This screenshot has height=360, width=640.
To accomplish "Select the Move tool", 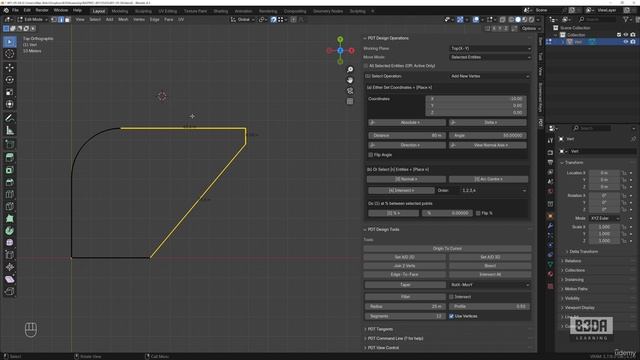I will [9, 68].
